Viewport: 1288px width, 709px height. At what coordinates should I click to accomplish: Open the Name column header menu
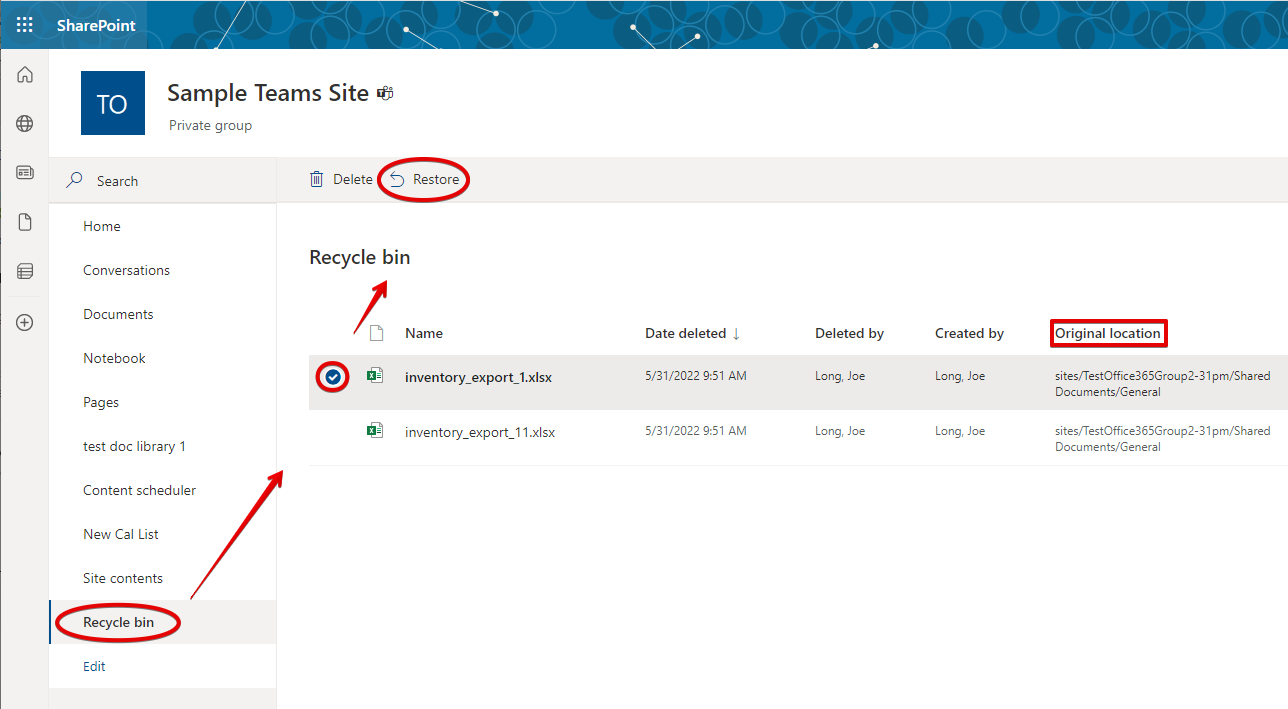424,333
